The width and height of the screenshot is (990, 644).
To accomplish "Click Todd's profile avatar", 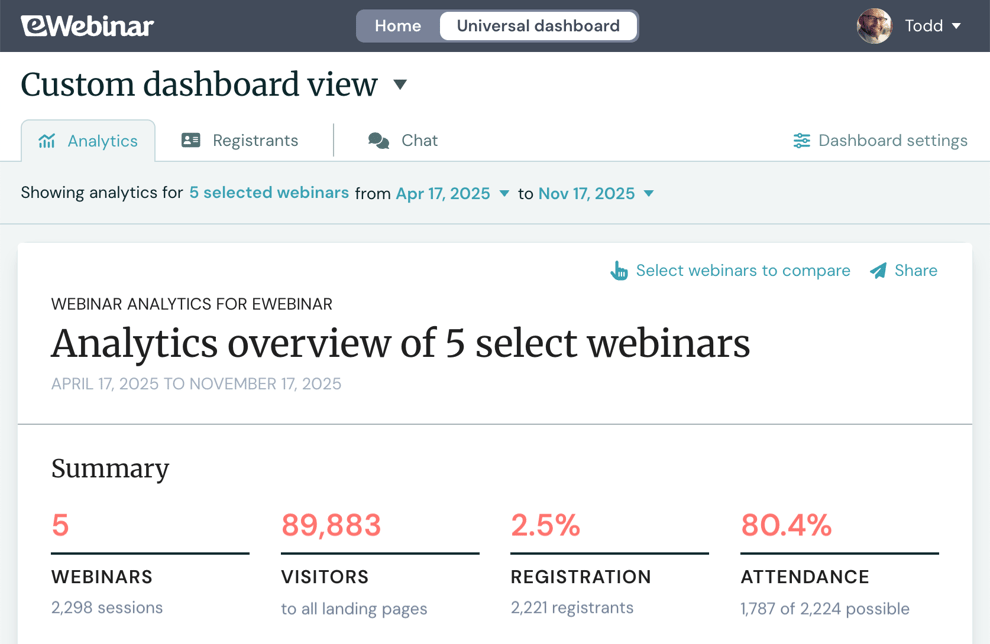I will 874,26.
